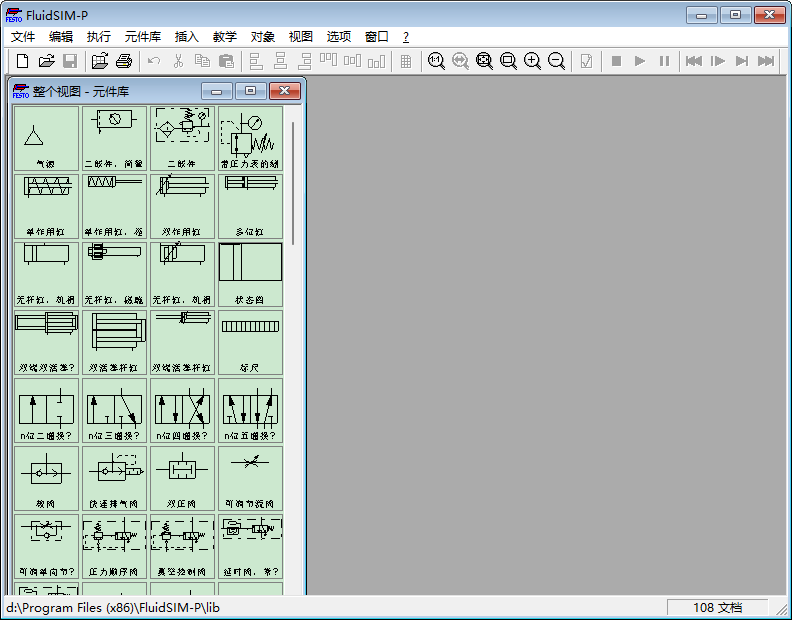This screenshot has width=792, height=620.
Task: Select the 可调节流阀 throttle valve
Action: click(x=251, y=478)
